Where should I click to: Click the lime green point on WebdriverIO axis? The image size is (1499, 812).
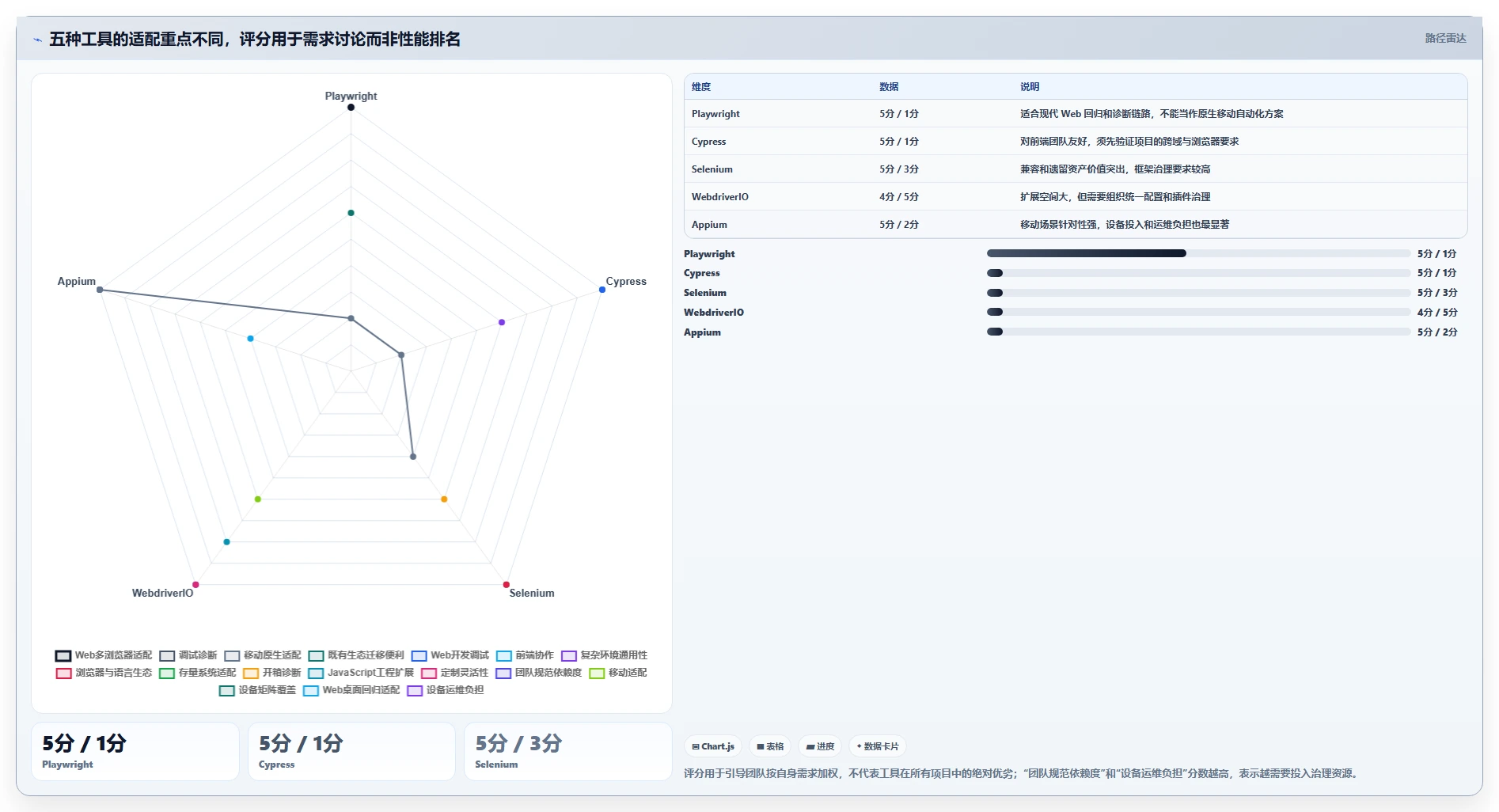pyautogui.click(x=258, y=499)
